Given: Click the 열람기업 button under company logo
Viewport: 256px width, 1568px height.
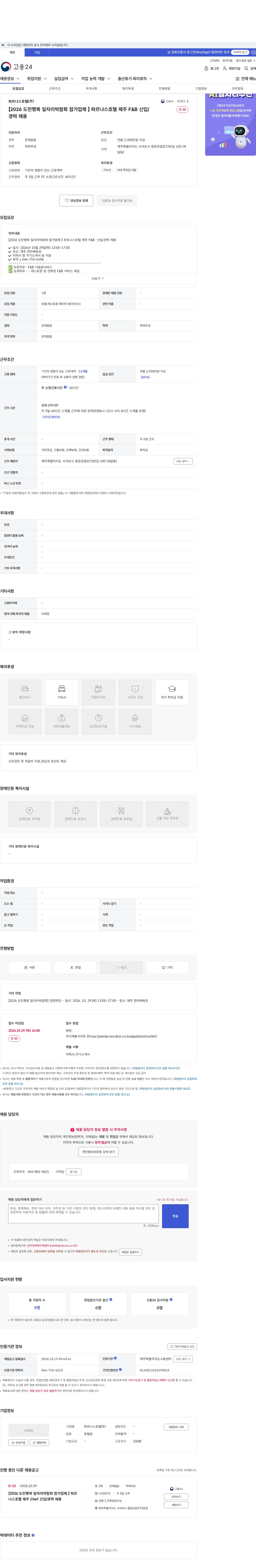Looking at the screenshot, I should [40, 1443].
